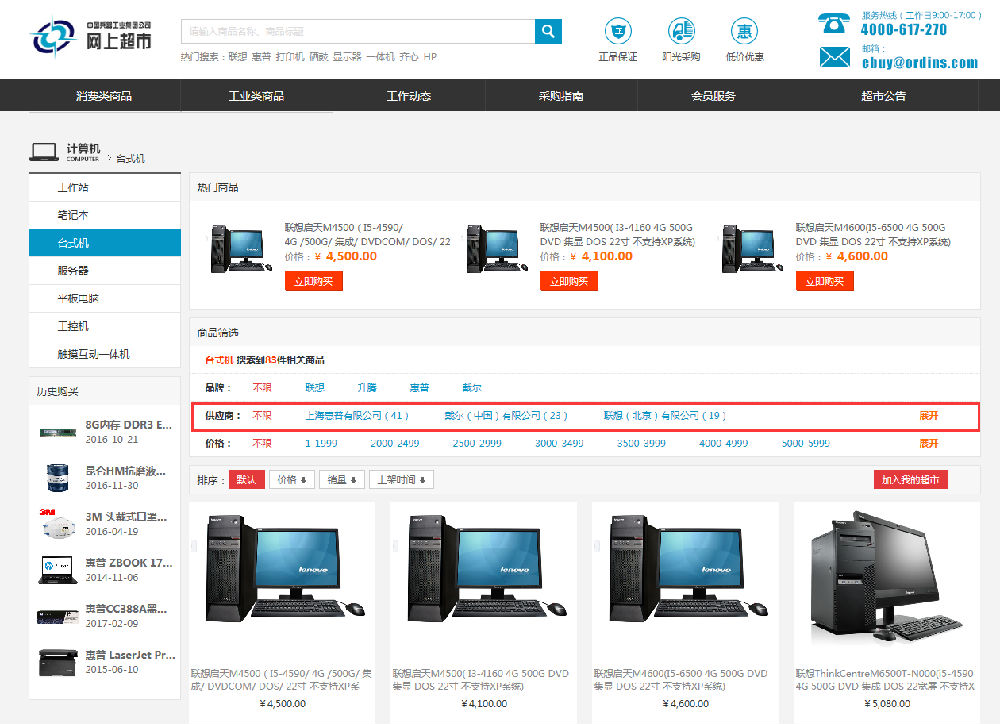
Task: Open the 超市公告 nav menu
Action: pyautogui.click(x=884, y=96)
